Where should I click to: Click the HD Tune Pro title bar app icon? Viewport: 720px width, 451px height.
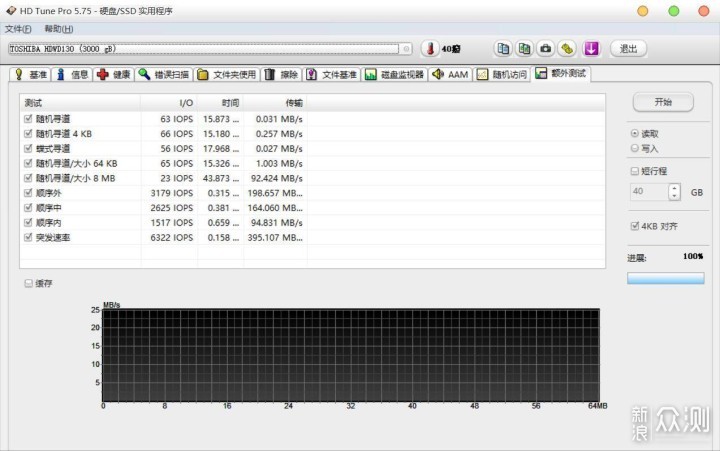[11, 10]
